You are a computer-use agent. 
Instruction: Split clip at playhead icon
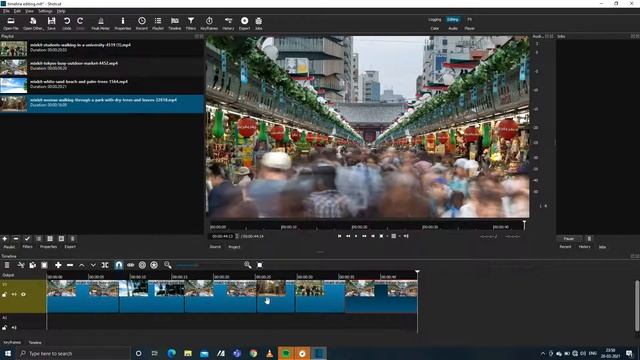pos(105,265)
